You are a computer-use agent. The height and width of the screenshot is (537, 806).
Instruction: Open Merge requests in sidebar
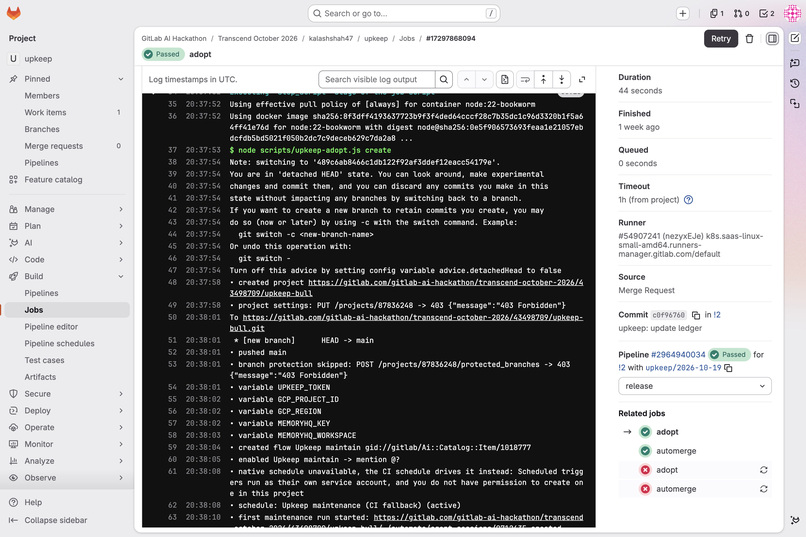(66, 146)
